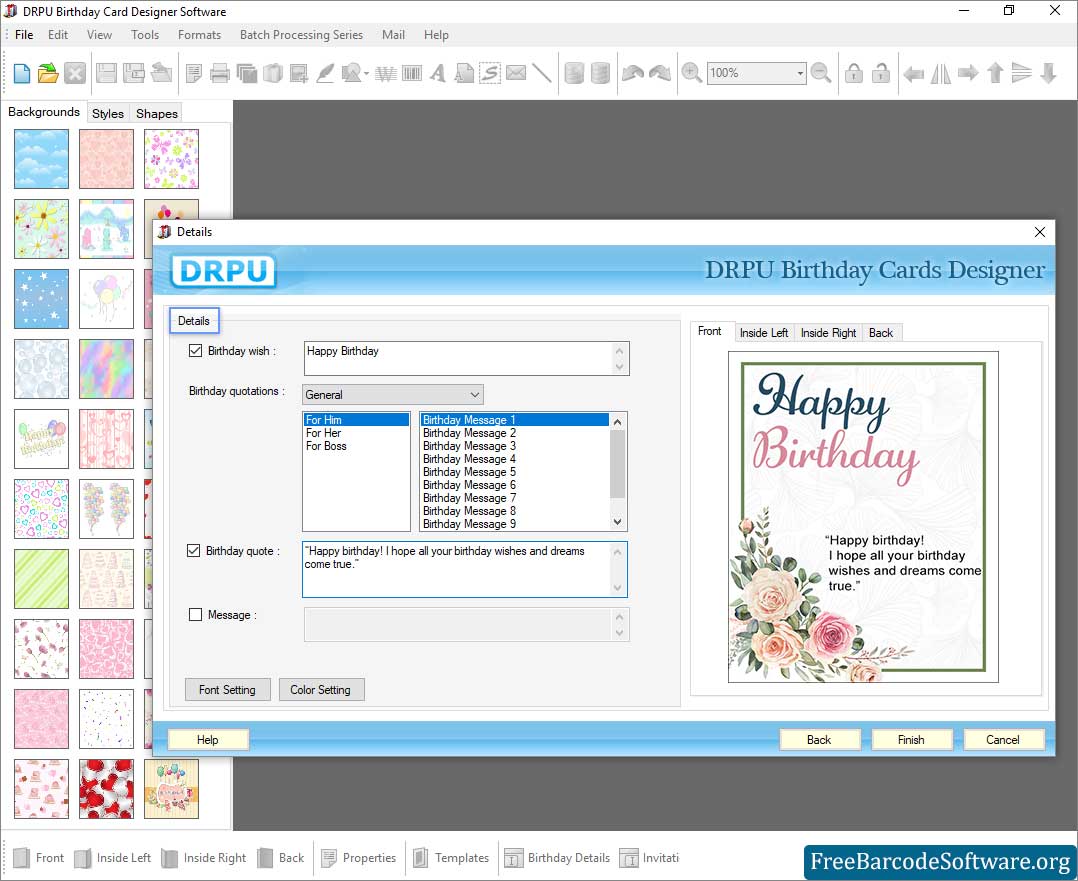
Task: Click the Print toolbar icon
Action: 219,73
